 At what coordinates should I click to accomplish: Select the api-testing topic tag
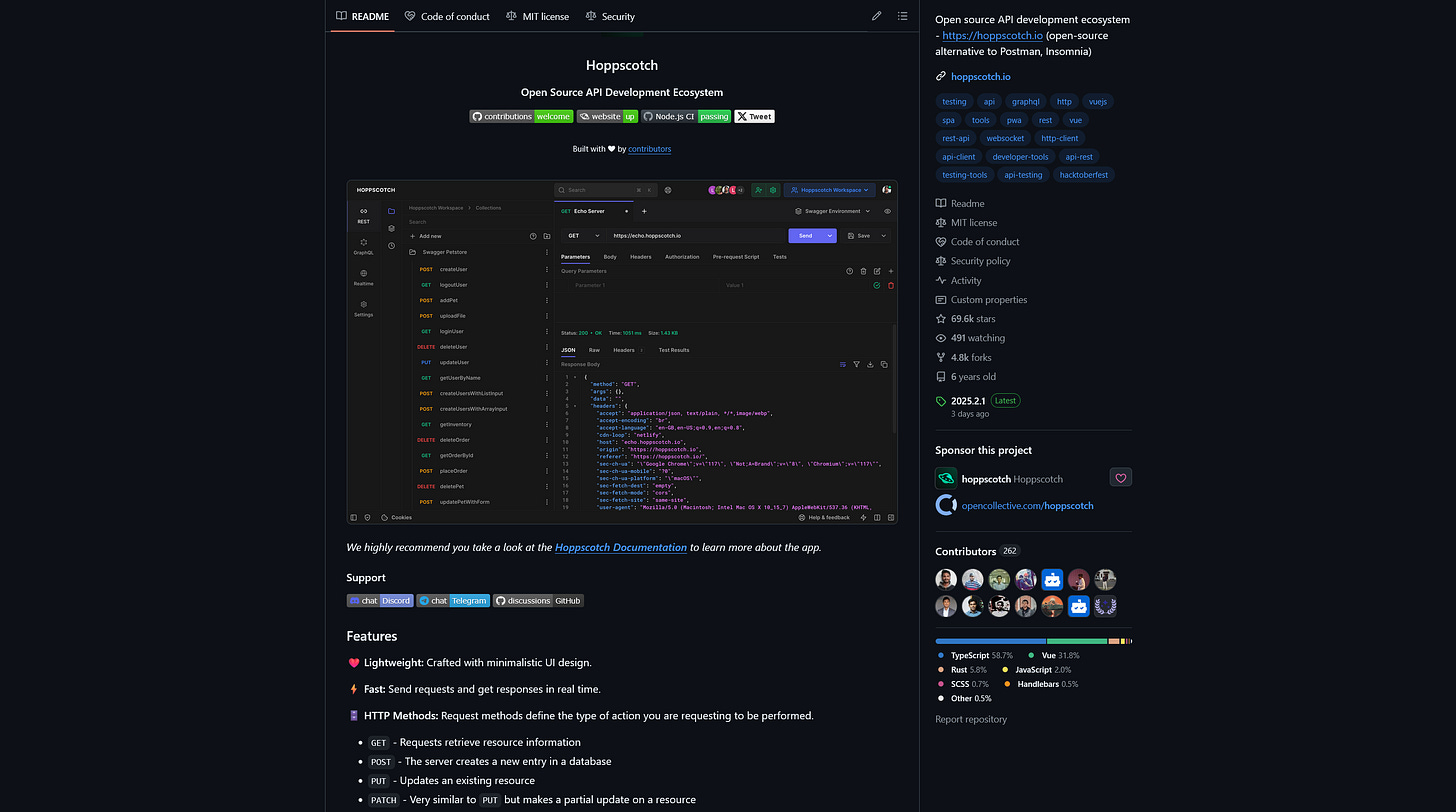point(1024,175)
